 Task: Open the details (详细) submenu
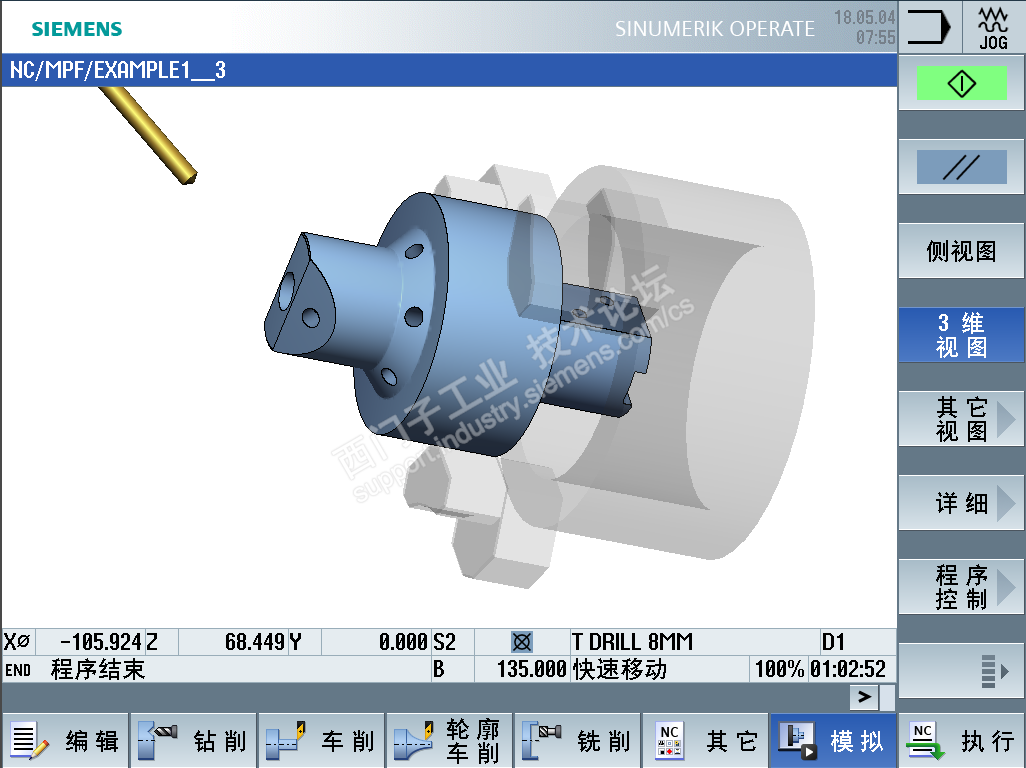[x=961, y=503]
